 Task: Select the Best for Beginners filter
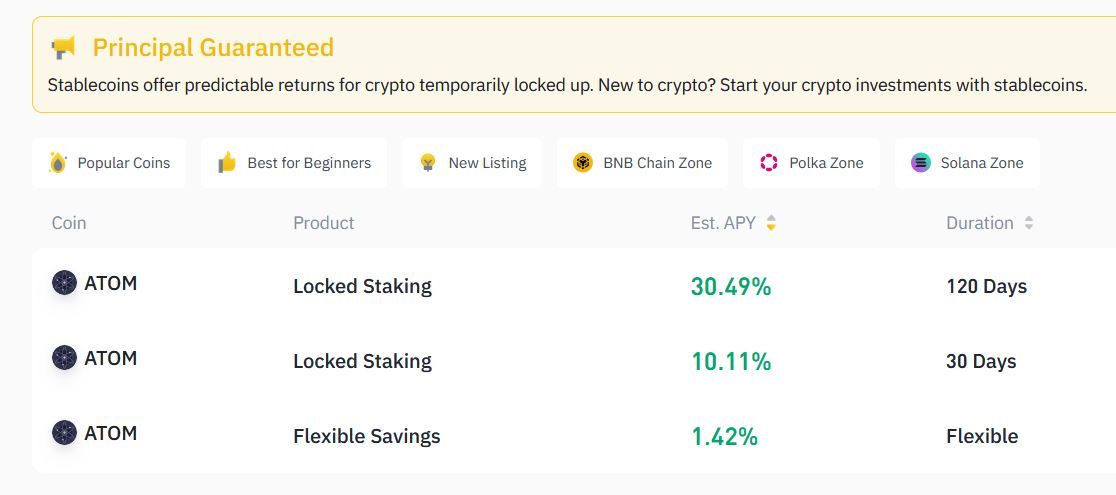294,163
